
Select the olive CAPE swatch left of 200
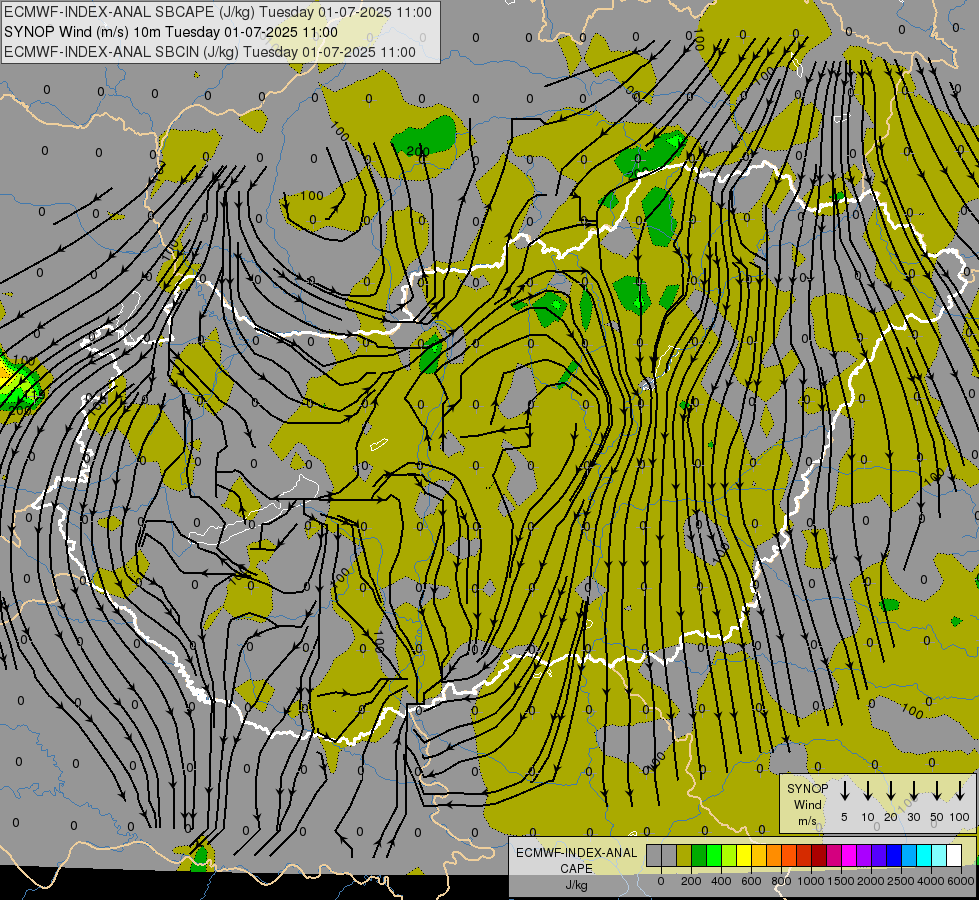tap(684, 855)
